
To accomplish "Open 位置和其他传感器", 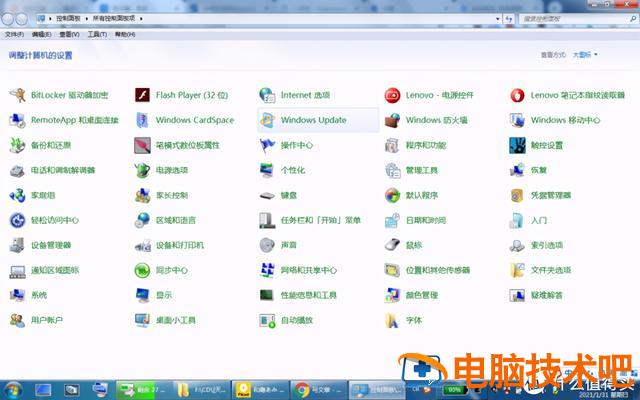I will pos(427,270).
